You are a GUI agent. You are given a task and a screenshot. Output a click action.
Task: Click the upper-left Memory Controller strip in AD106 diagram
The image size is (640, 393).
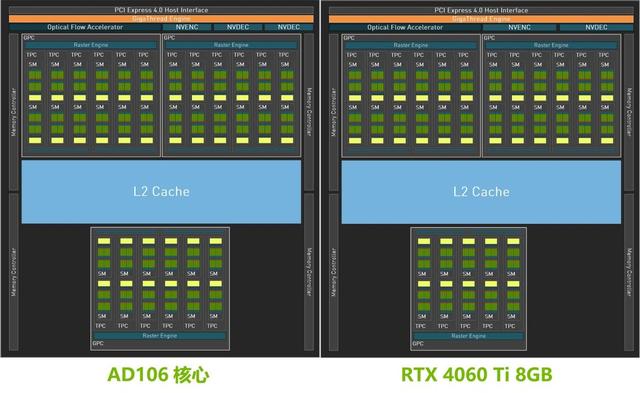click(14, 112)
